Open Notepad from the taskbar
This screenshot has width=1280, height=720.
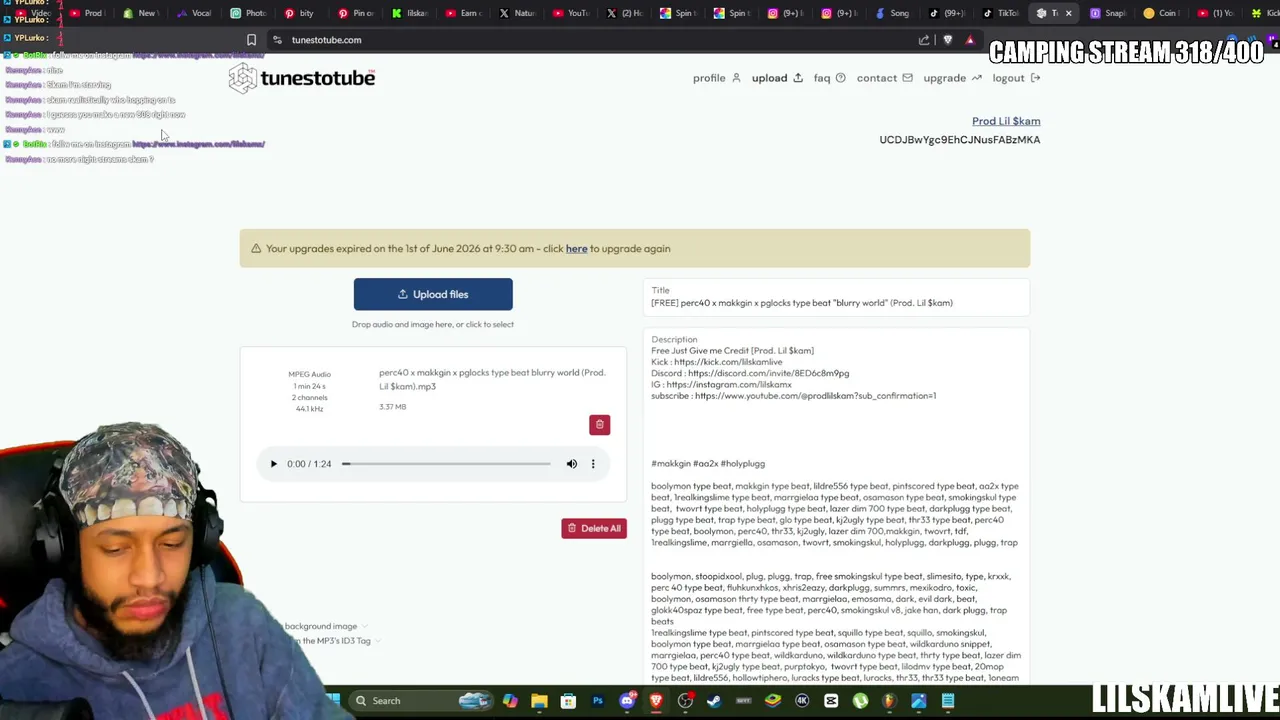(948, 701)
